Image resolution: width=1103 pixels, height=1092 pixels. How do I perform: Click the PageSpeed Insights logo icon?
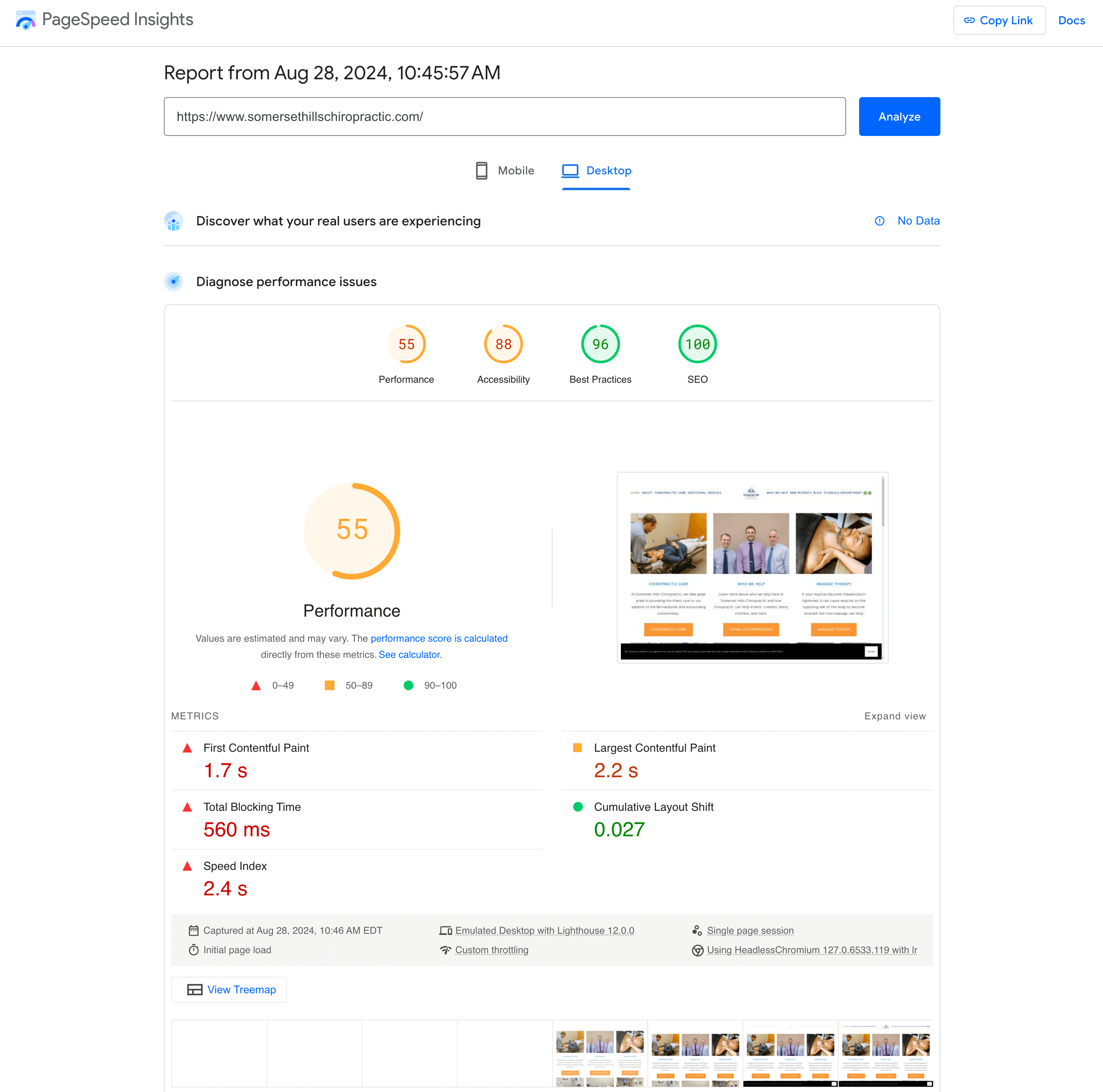point(25,21)
